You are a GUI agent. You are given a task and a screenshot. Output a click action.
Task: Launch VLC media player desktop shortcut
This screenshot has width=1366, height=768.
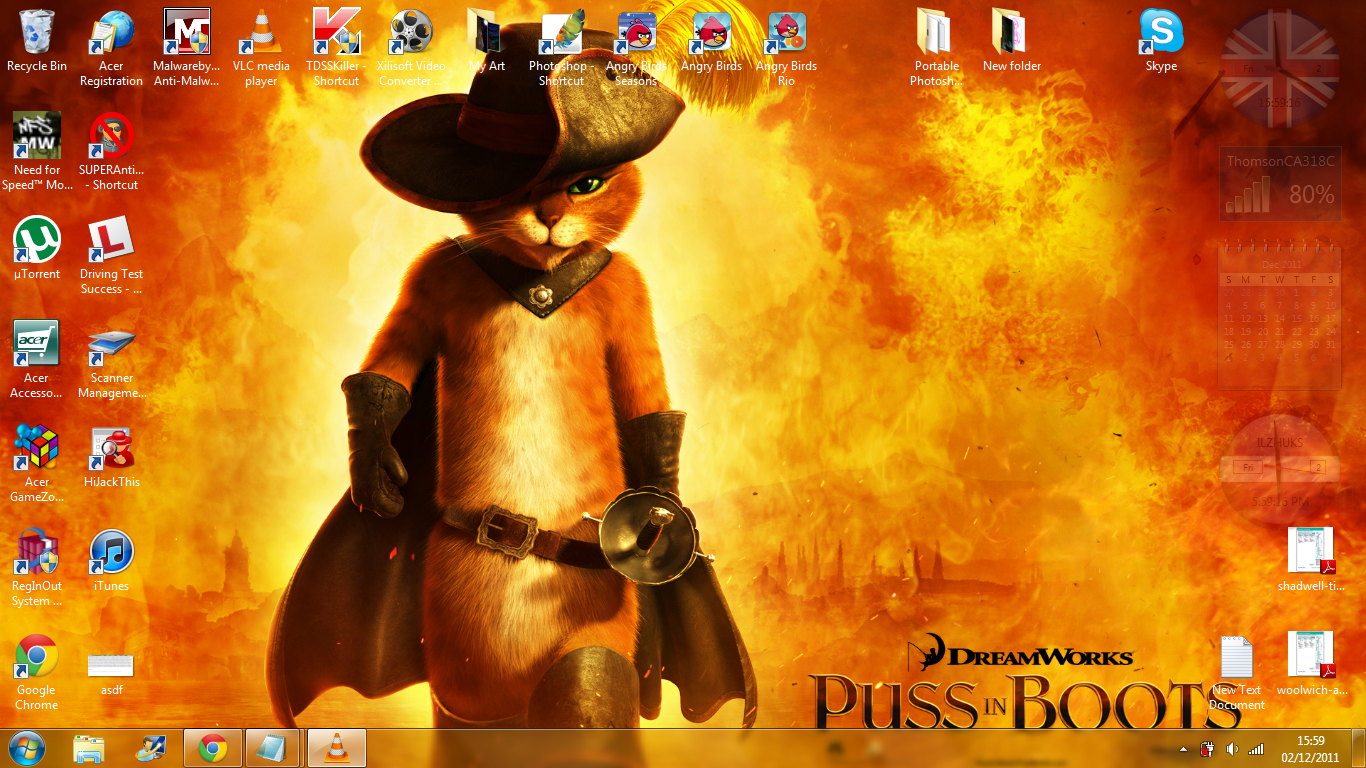(261, 33)
